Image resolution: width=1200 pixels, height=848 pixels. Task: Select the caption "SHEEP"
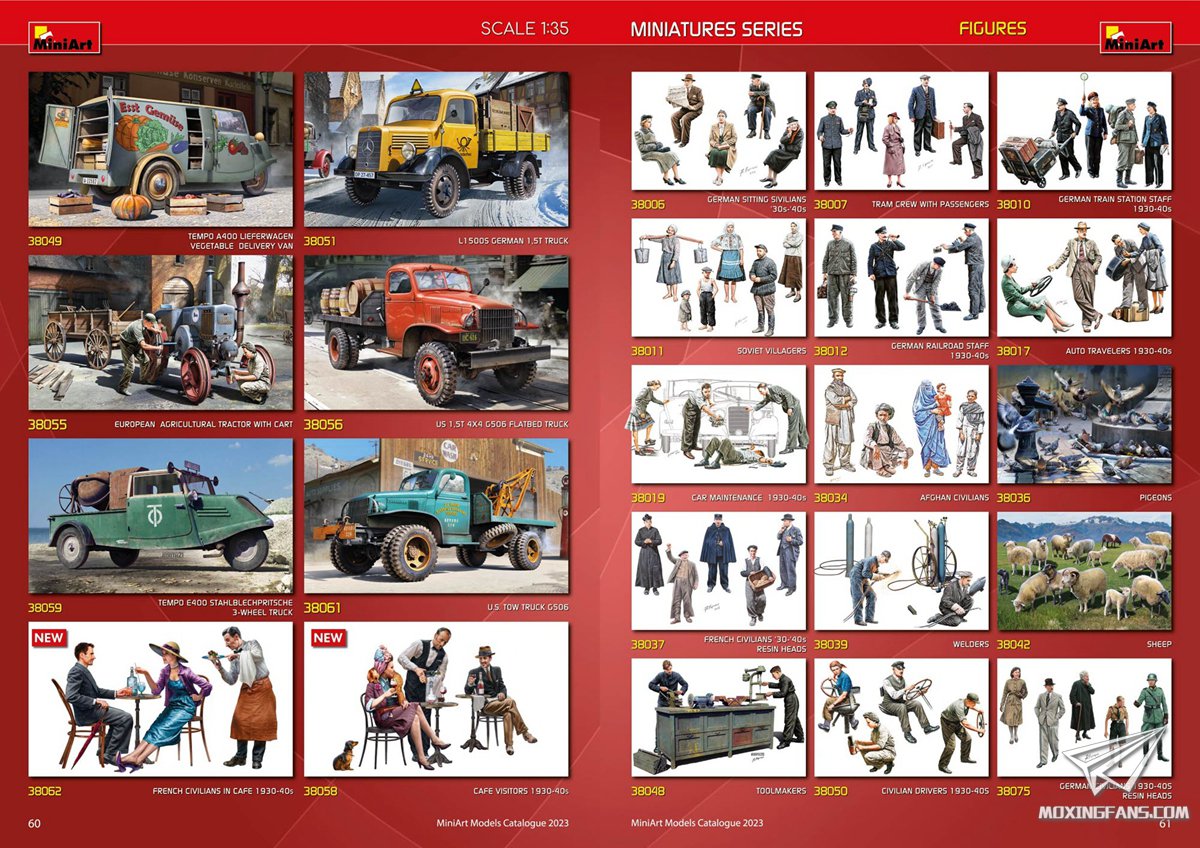(1159, 644)
